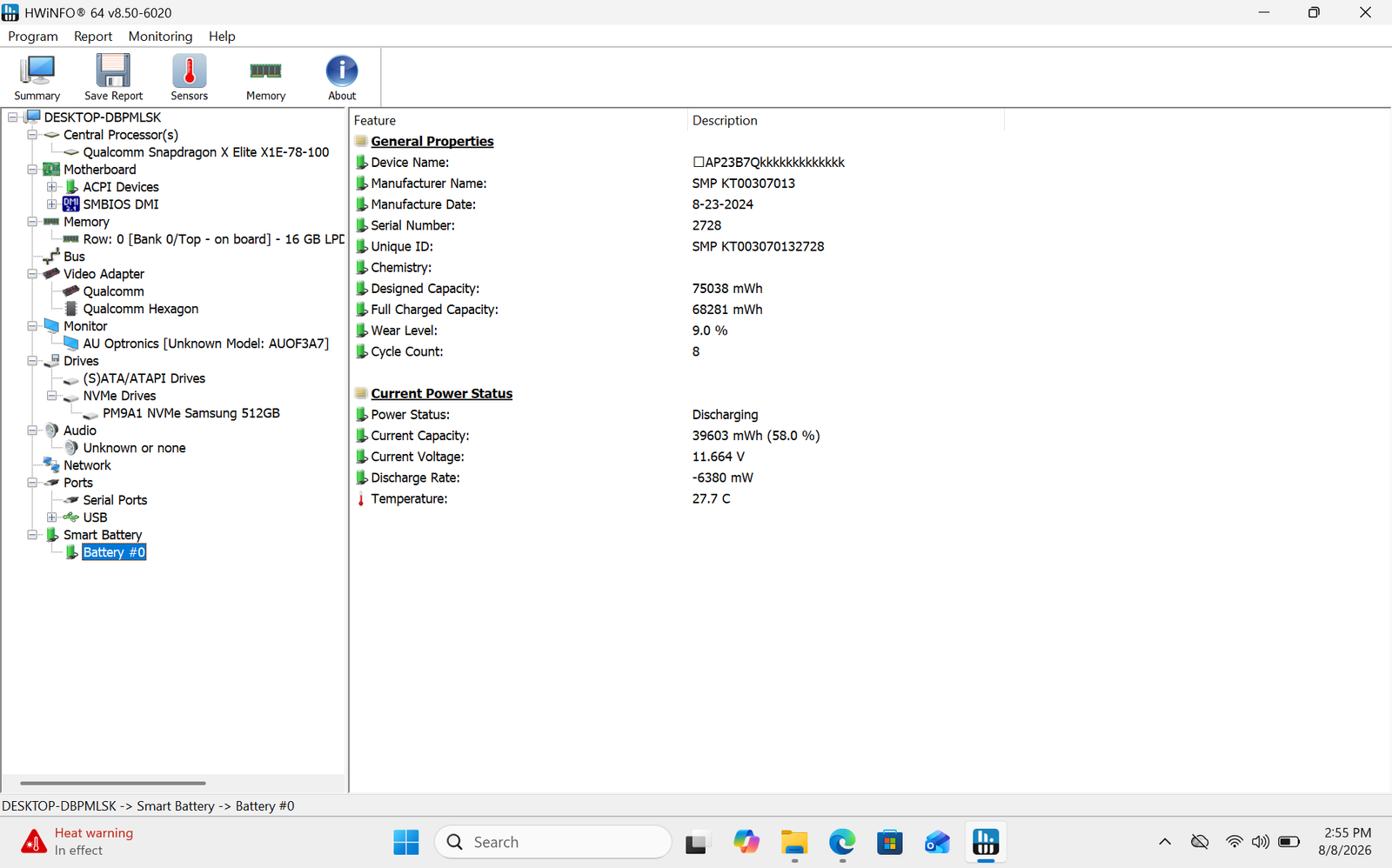Select Qualcomm Snapdragon X Elite X1E-78-100
The height and width of the screenshot is (868, 1392).
coord(206,152)
